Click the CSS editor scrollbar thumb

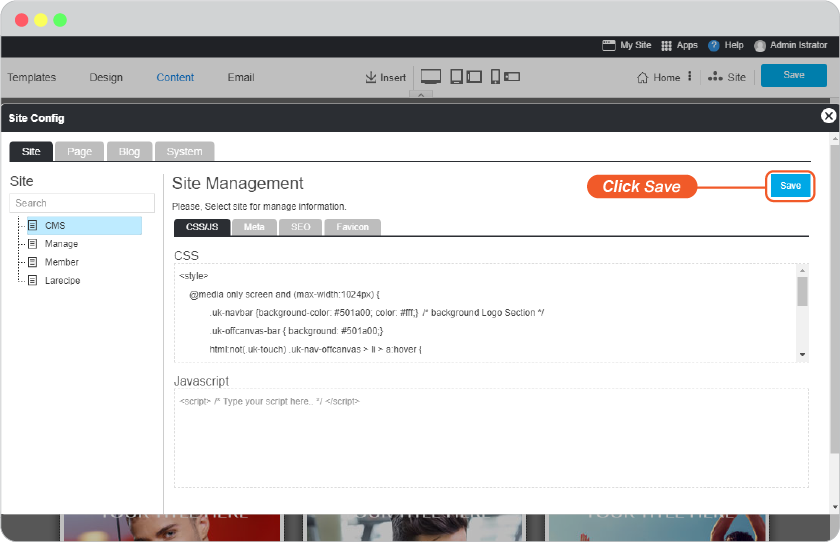[802, 291]
